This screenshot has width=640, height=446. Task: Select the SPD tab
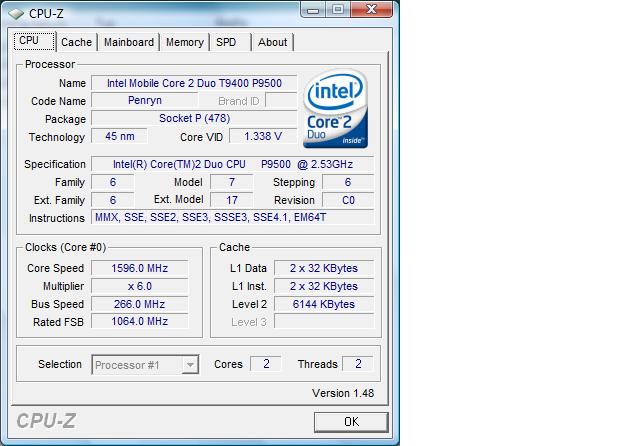(227, 42)
